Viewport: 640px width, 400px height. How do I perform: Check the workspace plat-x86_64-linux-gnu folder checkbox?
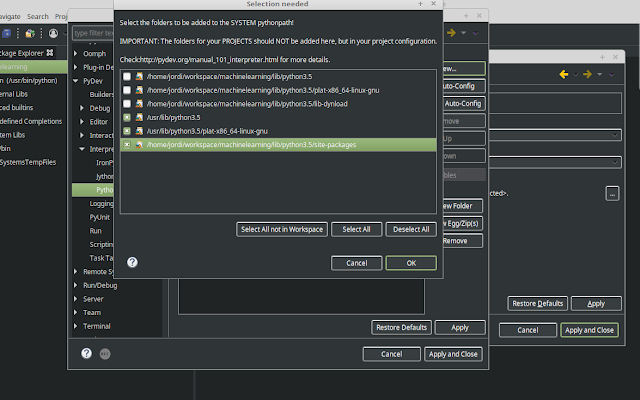pos(127,90)
